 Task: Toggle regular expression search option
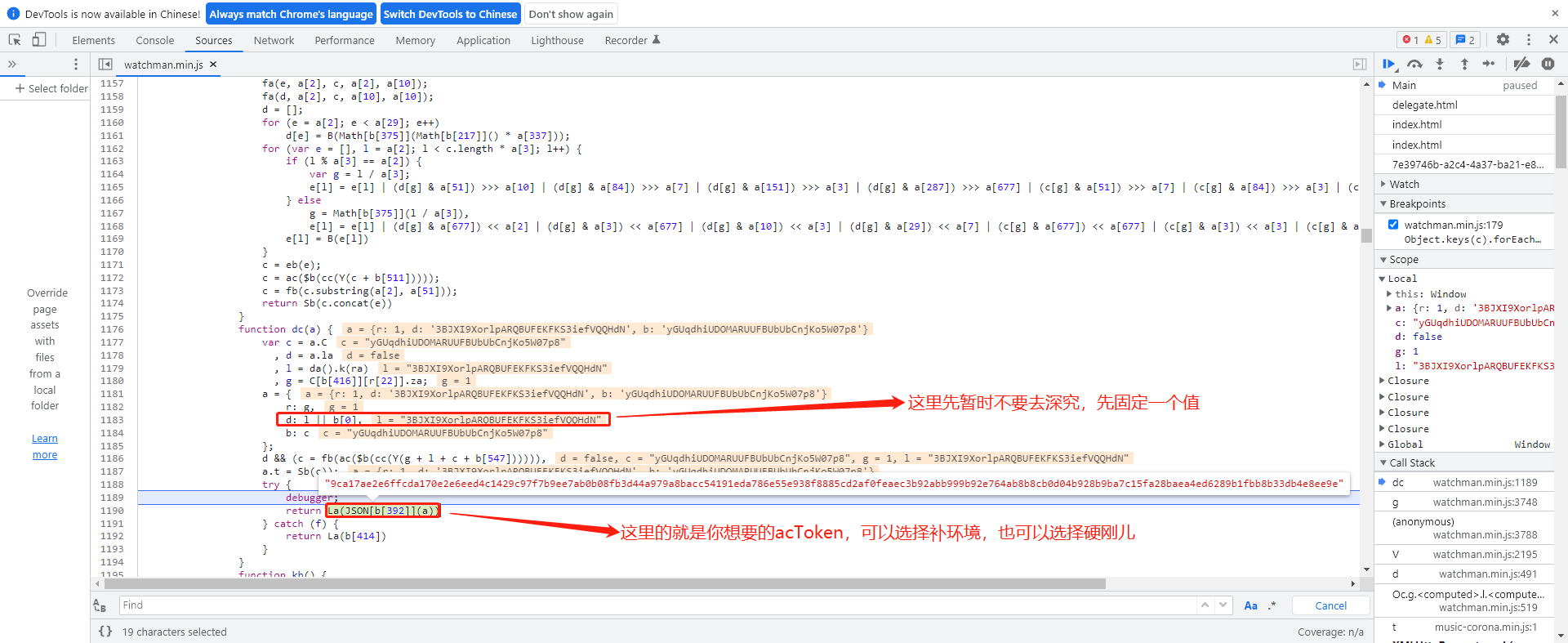[1272, 605]
